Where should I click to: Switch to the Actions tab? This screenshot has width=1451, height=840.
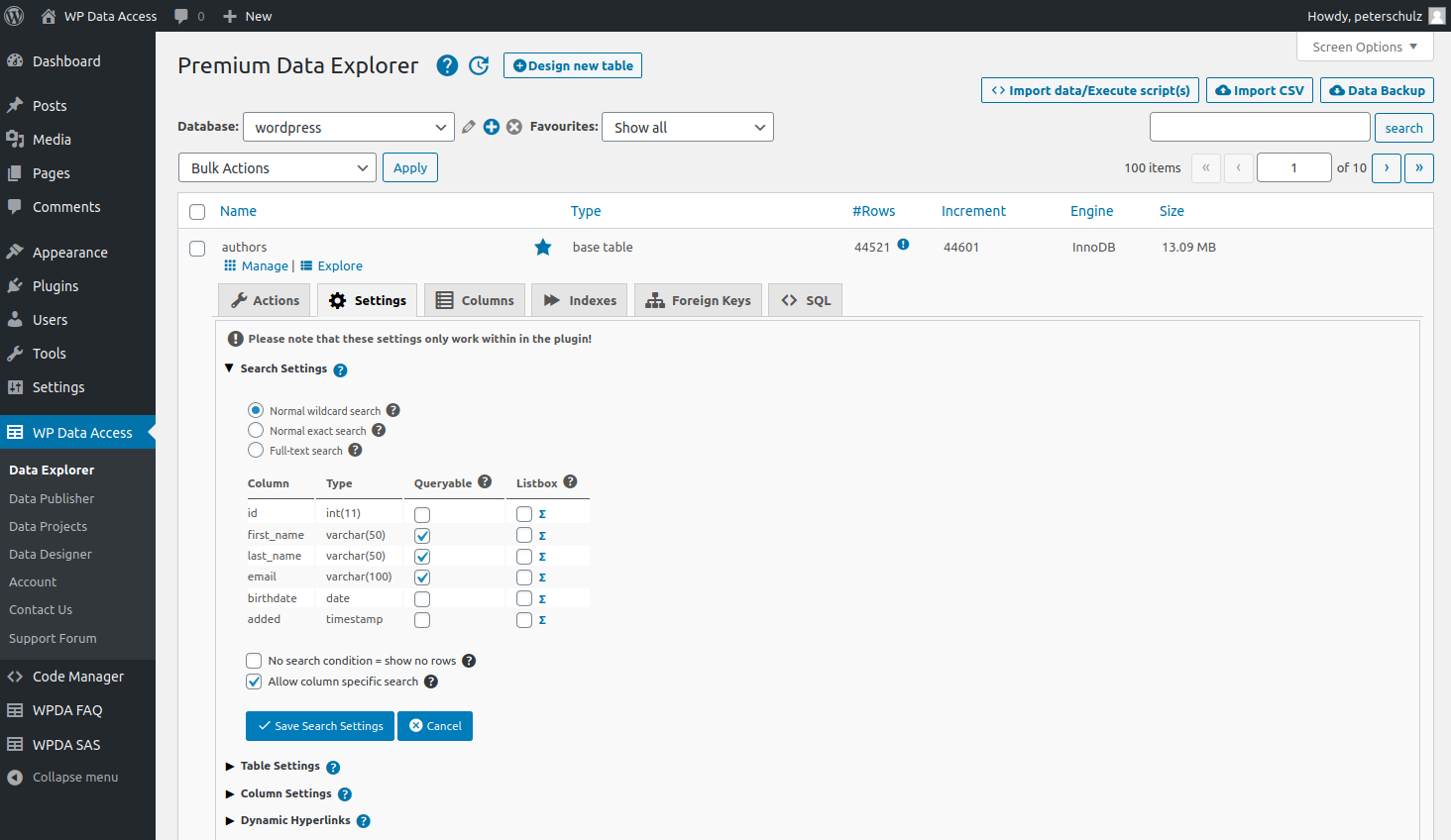[x=265, y=300]
